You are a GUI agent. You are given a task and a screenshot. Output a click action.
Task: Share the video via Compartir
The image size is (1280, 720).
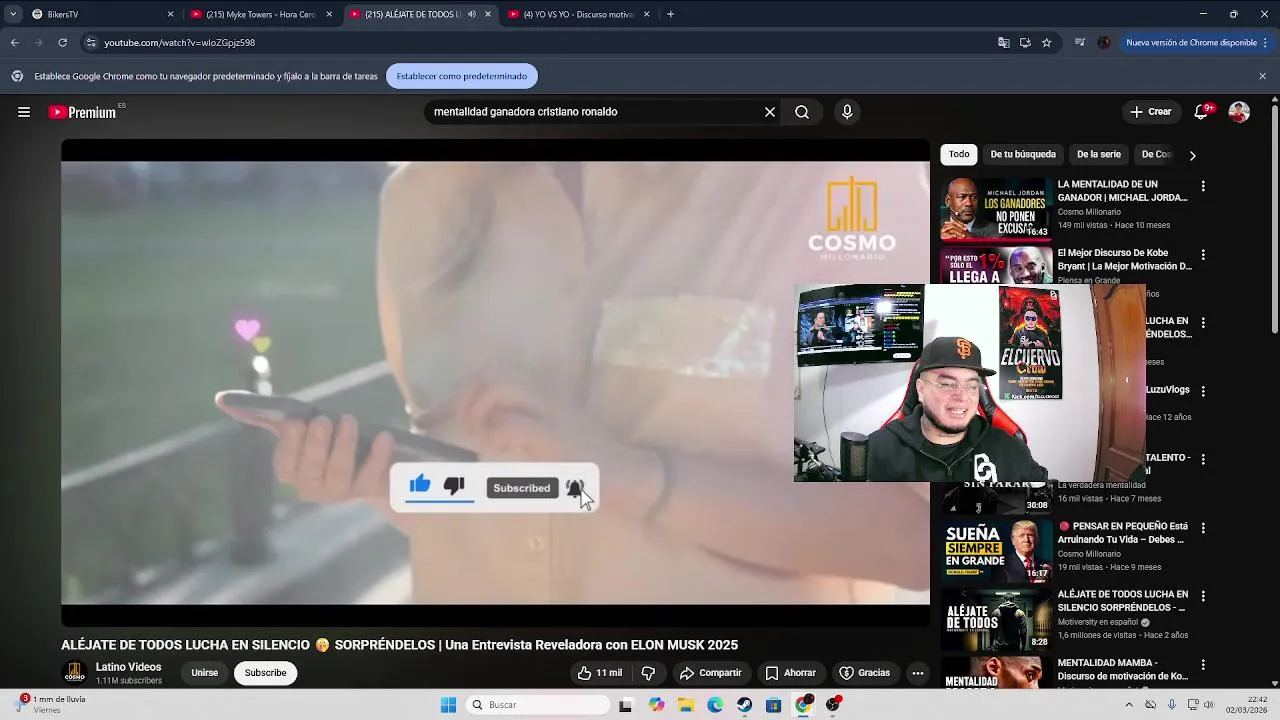pos(710,673)
